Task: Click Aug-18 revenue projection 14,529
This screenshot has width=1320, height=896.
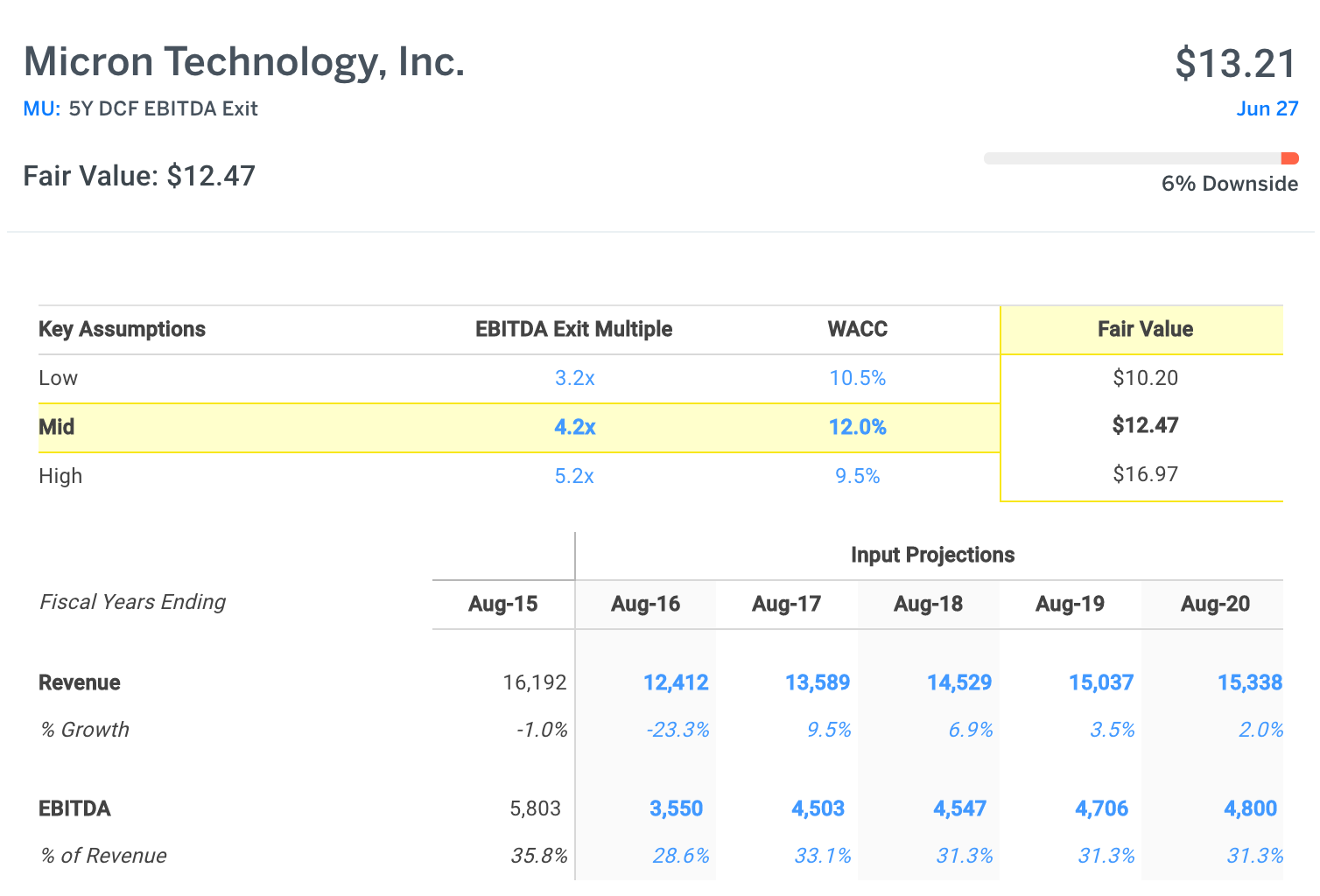Action: click(x=959, y=682)
